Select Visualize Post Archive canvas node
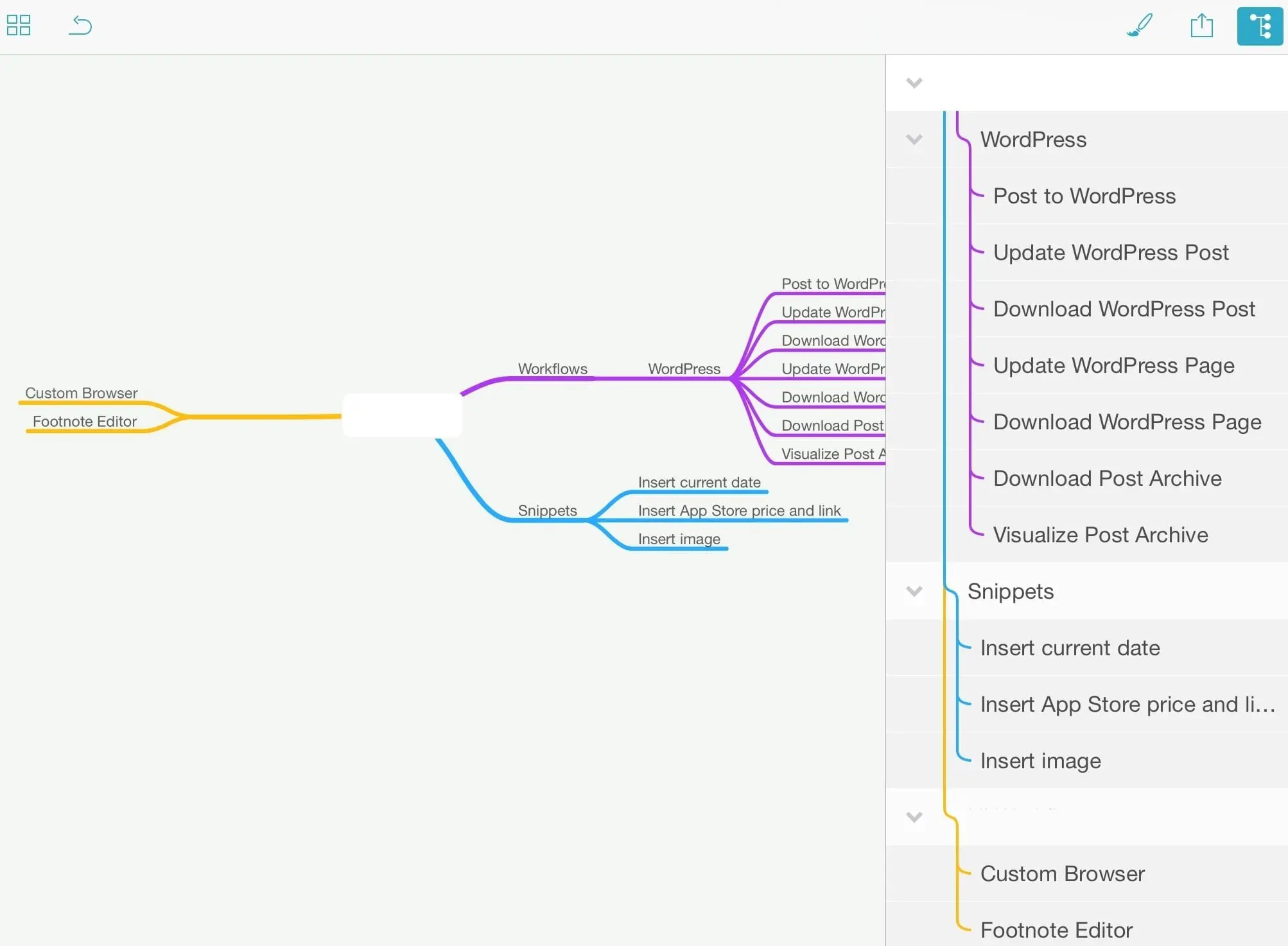The height and width of the screenshot is (946, 1288). (833, 454)
